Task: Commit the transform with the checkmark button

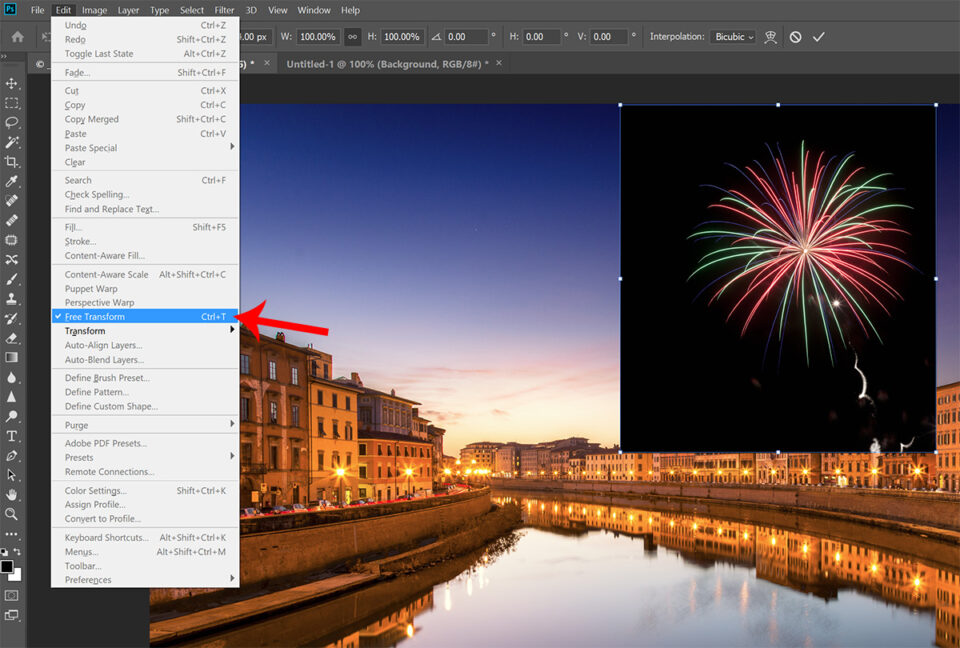Action: pos(819,35)
